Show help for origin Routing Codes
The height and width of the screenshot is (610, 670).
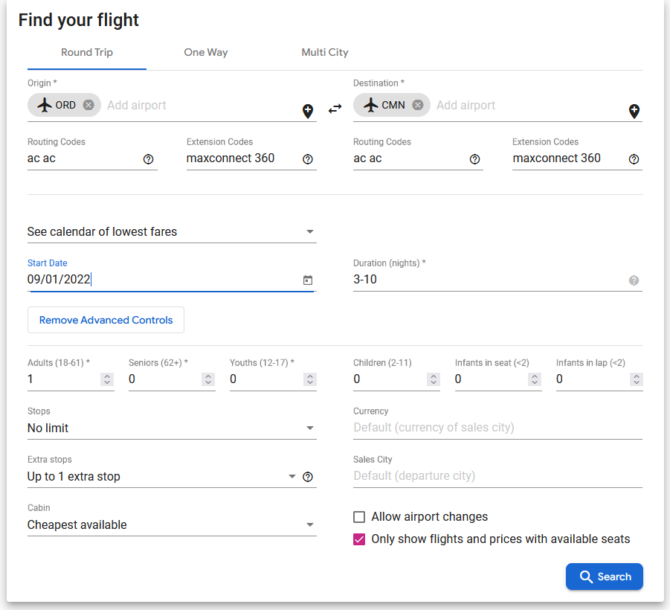tap(148, 159)
